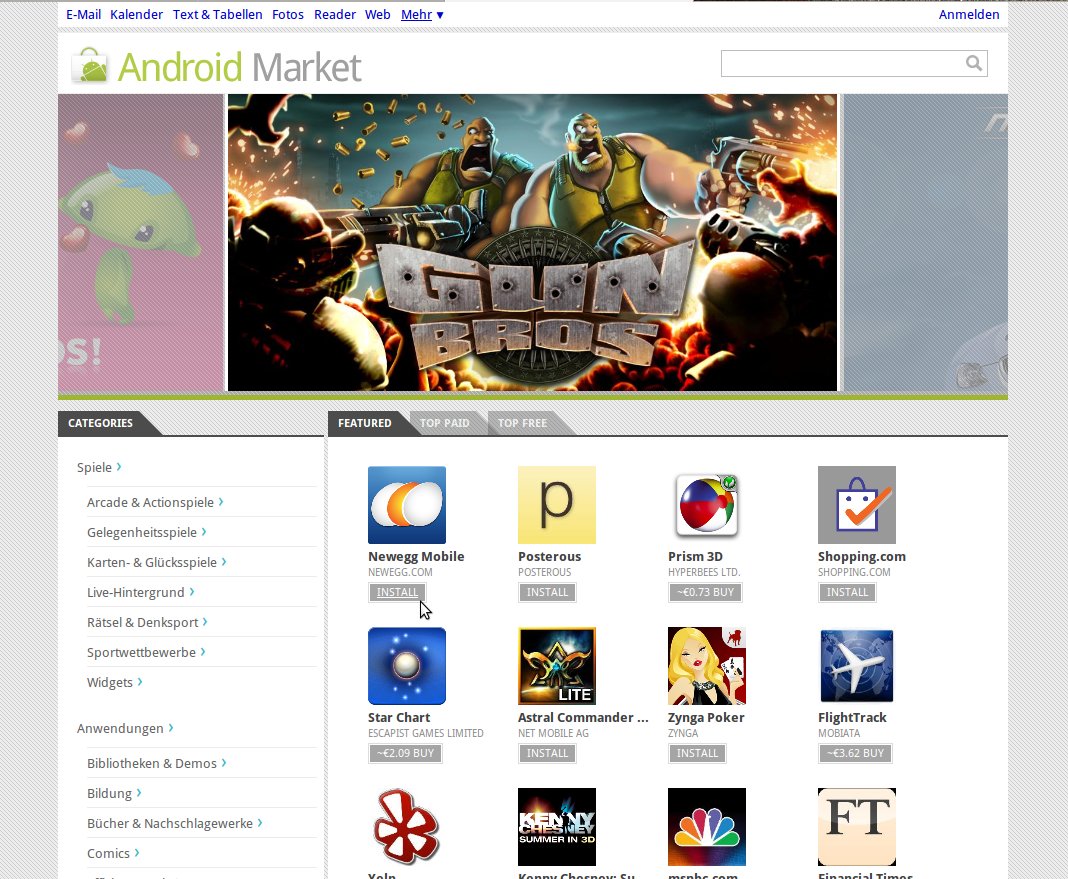Click the FlightTrack app title
This screenshot has height=879, width=1068.
click(852, 717)
